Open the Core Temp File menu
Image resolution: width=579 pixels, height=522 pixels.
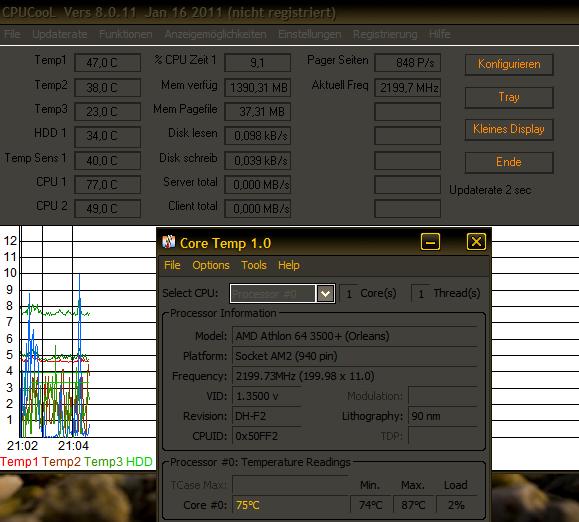(x=172, y=265)
